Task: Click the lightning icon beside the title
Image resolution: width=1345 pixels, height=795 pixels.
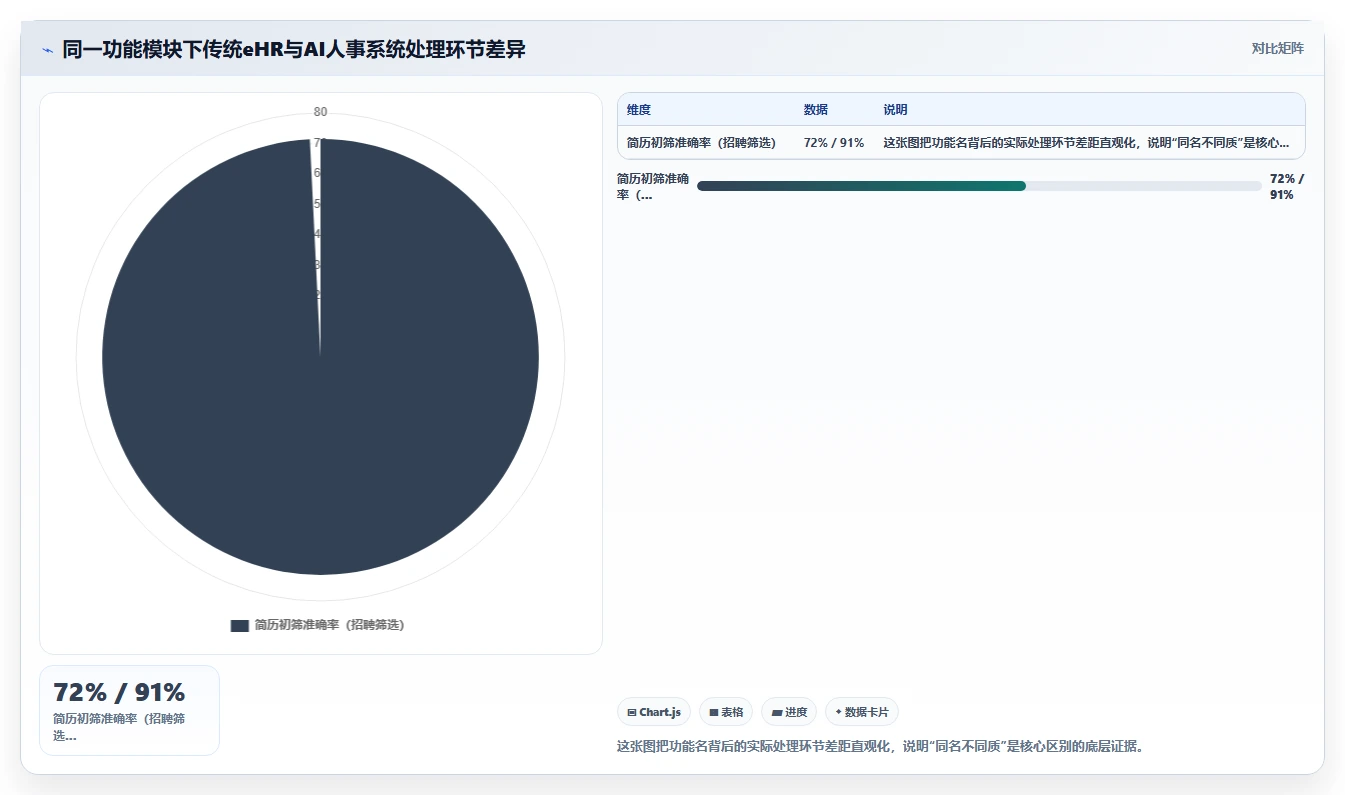Action: click(47, 50)
